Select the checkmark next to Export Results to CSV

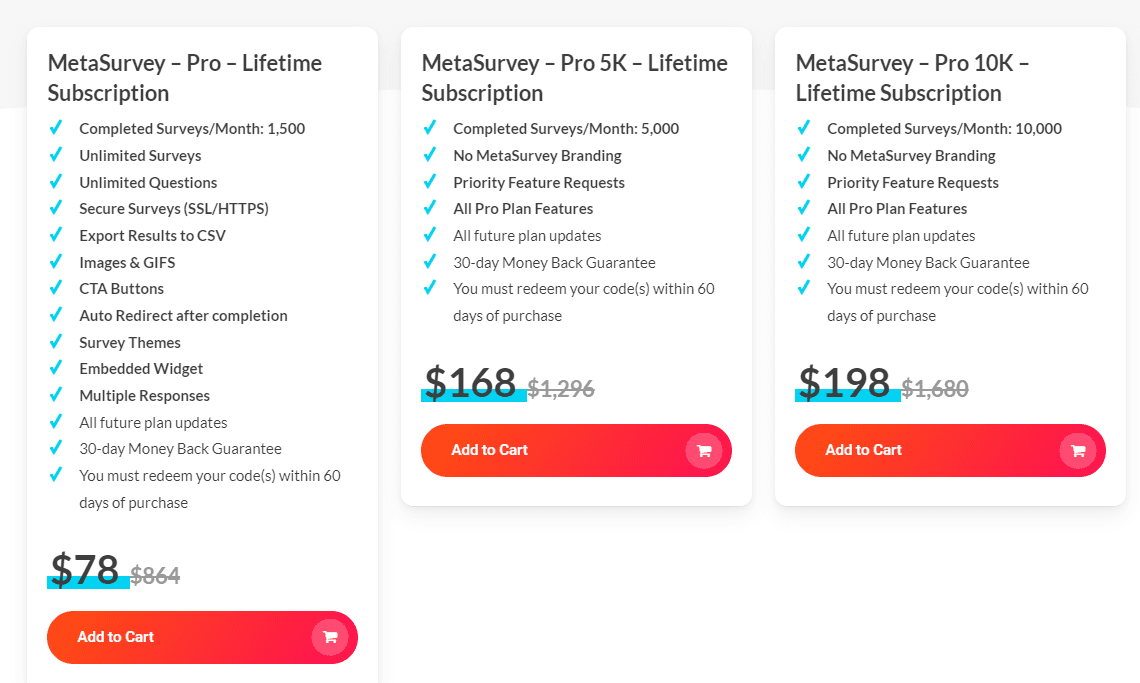click(x=56, y=235)
